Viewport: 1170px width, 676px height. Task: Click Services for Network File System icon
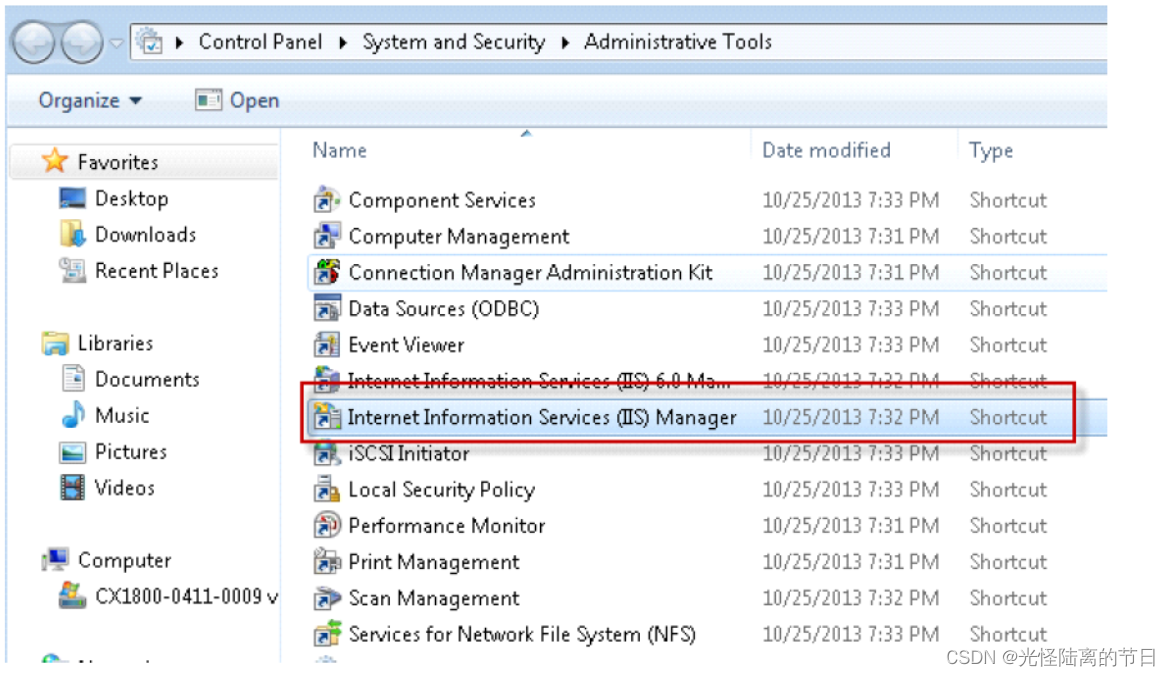click(327, 634)
